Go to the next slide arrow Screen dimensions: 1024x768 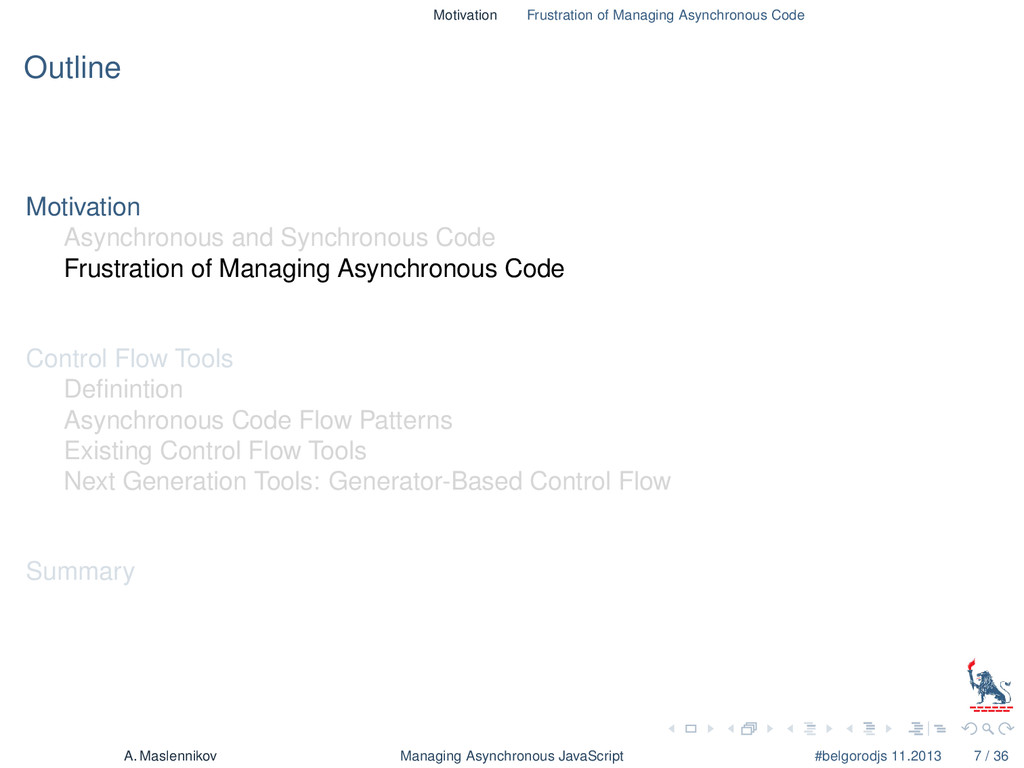pyautogui.click(x=711, y=728)
